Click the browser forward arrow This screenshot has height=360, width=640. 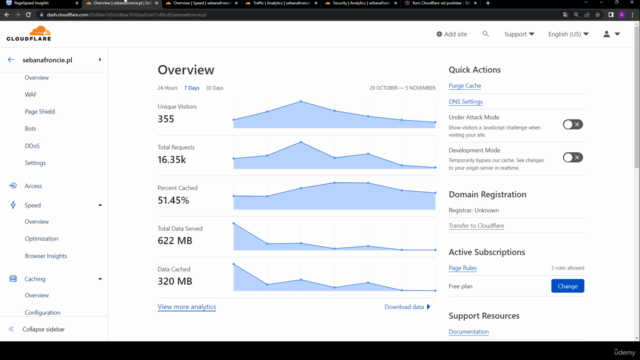[x=18, y=15]
